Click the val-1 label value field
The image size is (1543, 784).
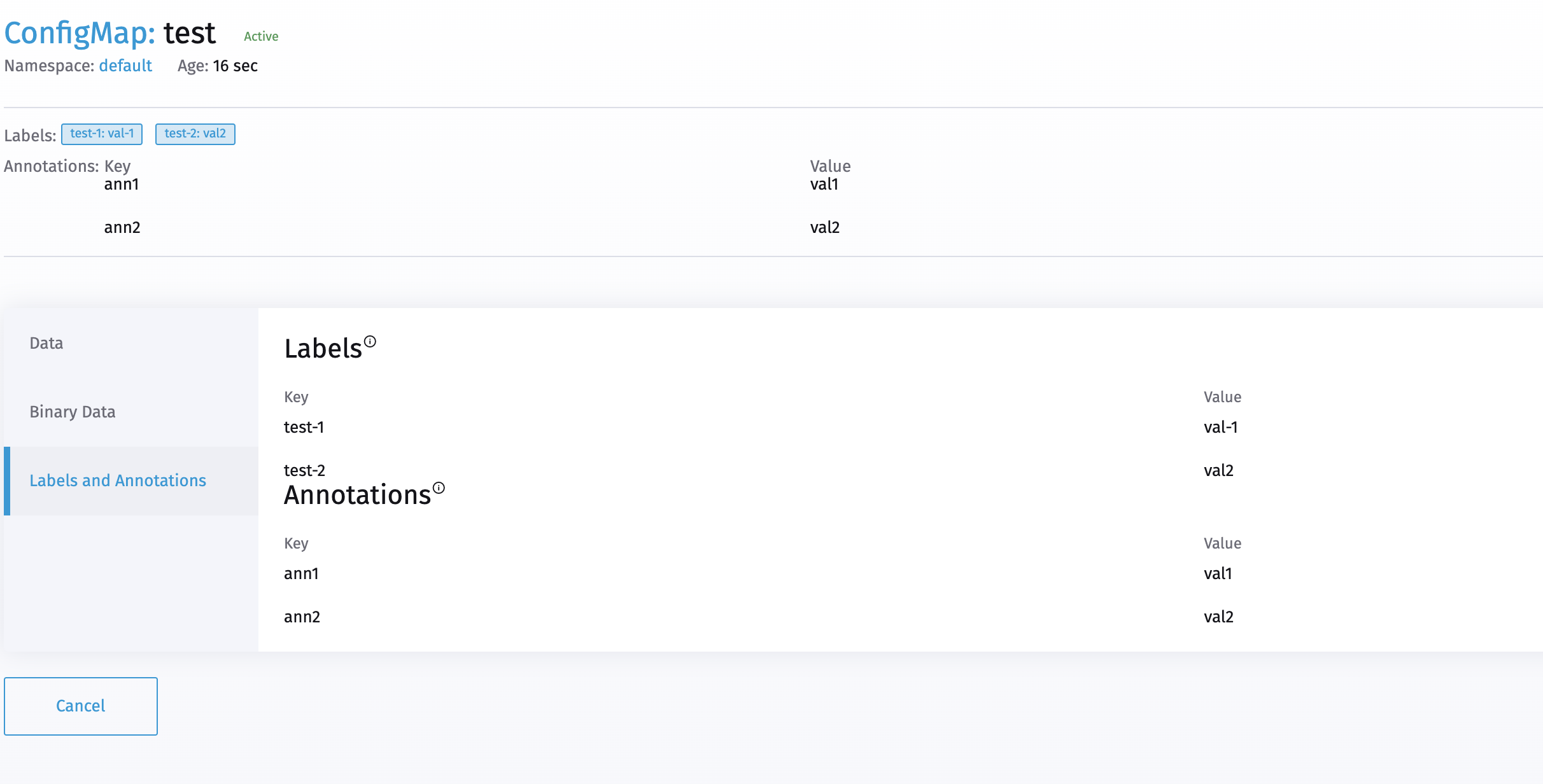pyautogui.click(x=1220, y=428)
